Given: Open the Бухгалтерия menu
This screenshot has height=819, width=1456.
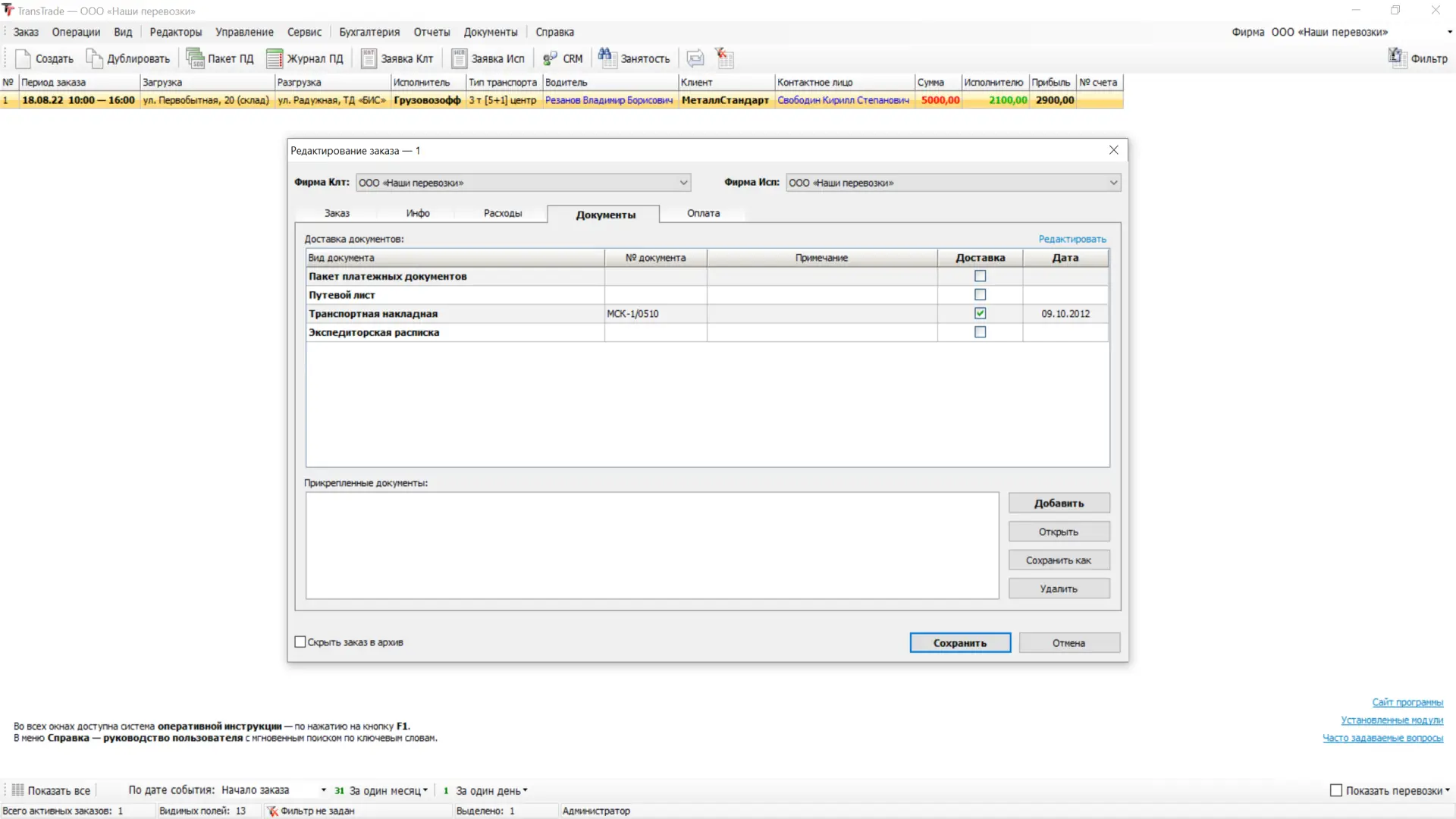Looking at the screenshot, I should click(x=369, y=32).
